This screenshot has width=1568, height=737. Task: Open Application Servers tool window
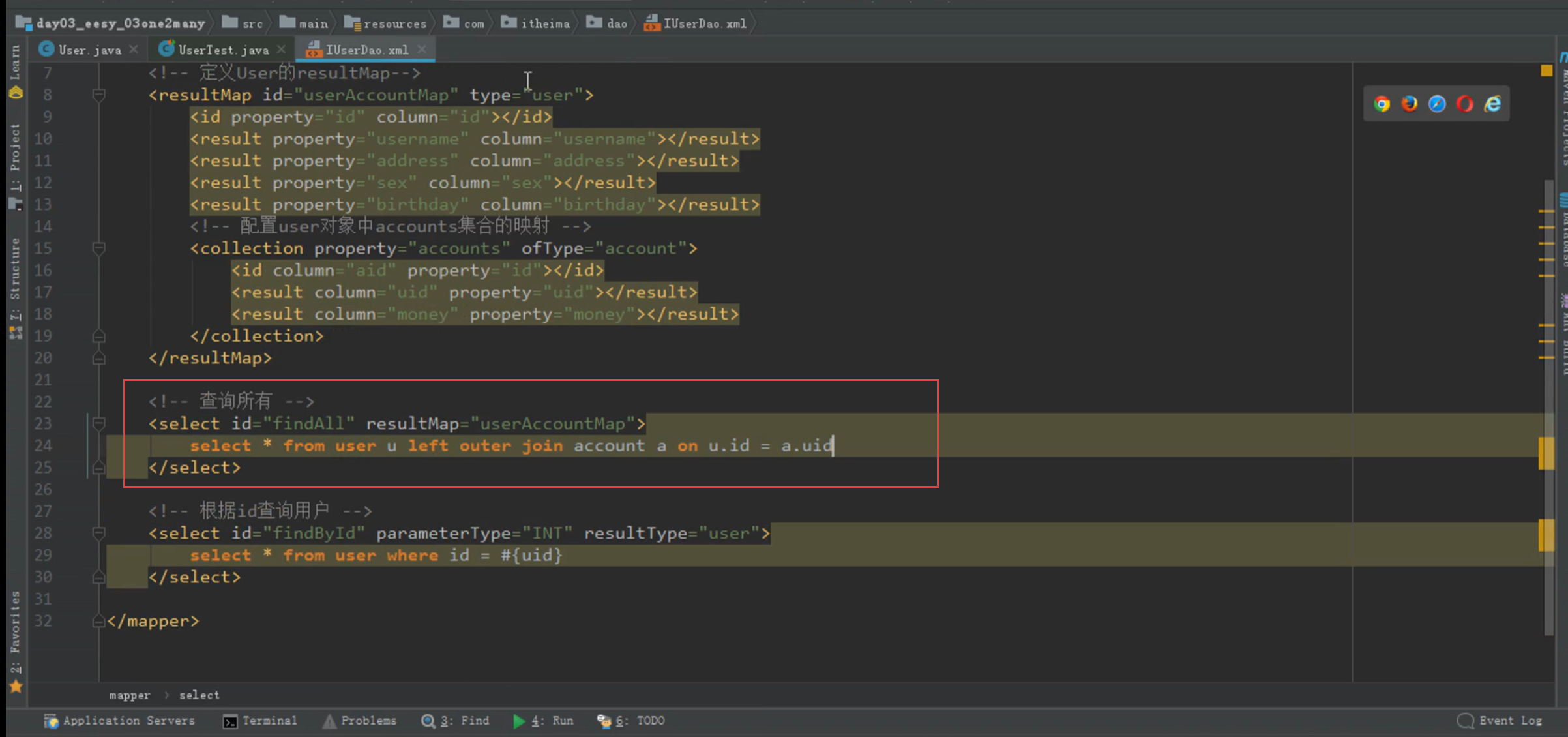(x=120, y=721)
